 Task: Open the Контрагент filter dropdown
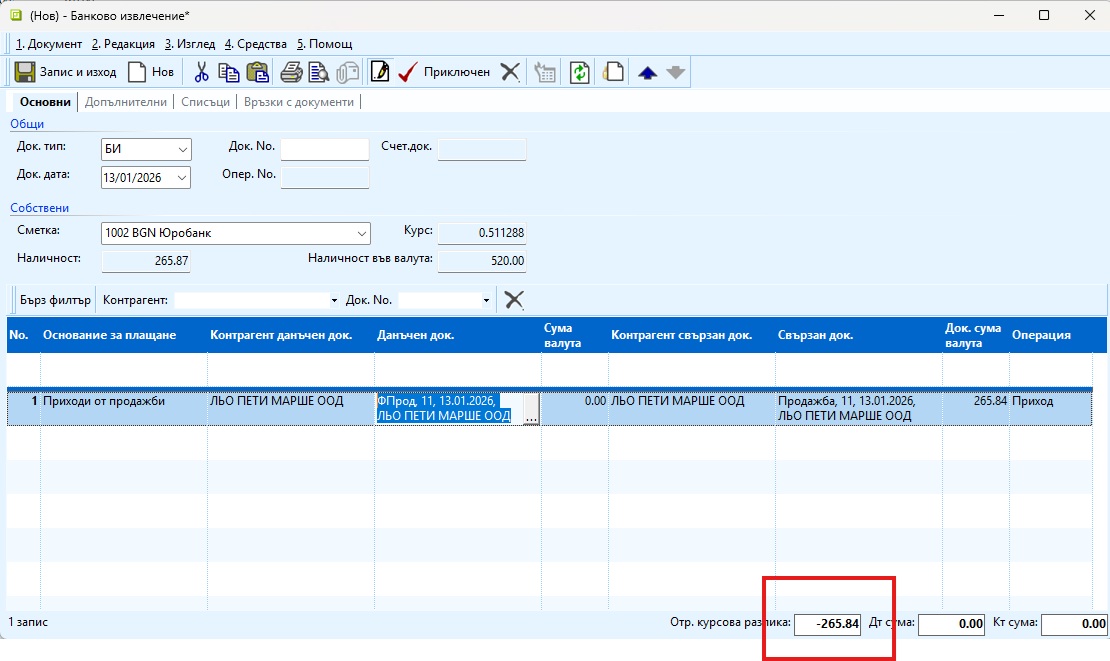point(334,300)
